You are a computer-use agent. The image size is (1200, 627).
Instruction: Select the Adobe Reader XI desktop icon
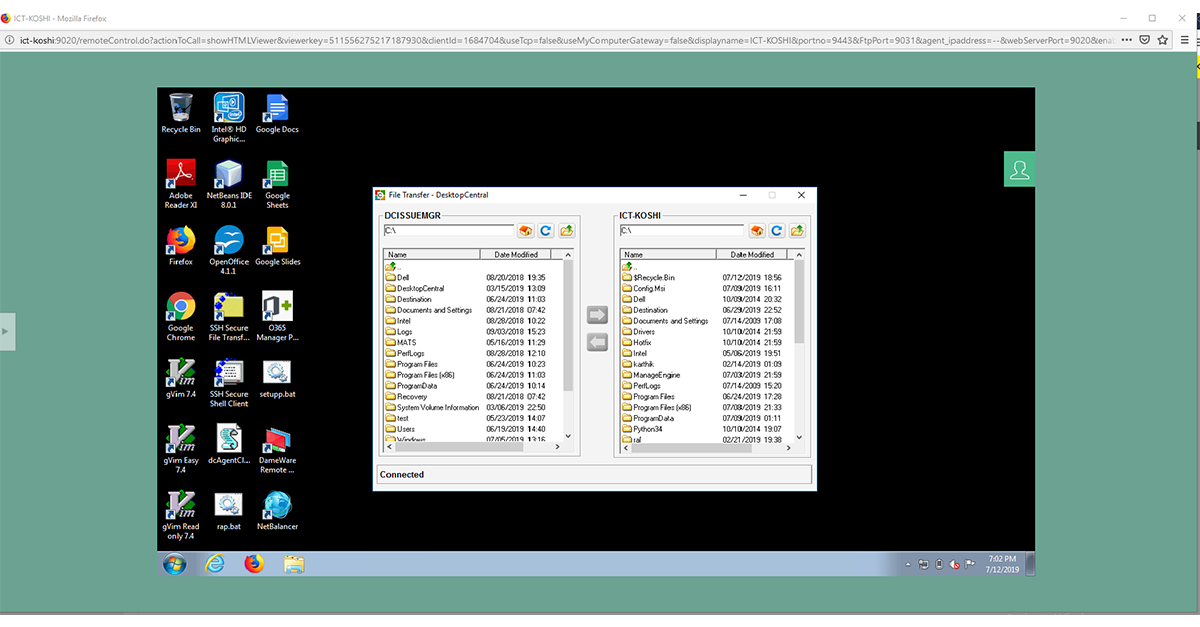181,184
